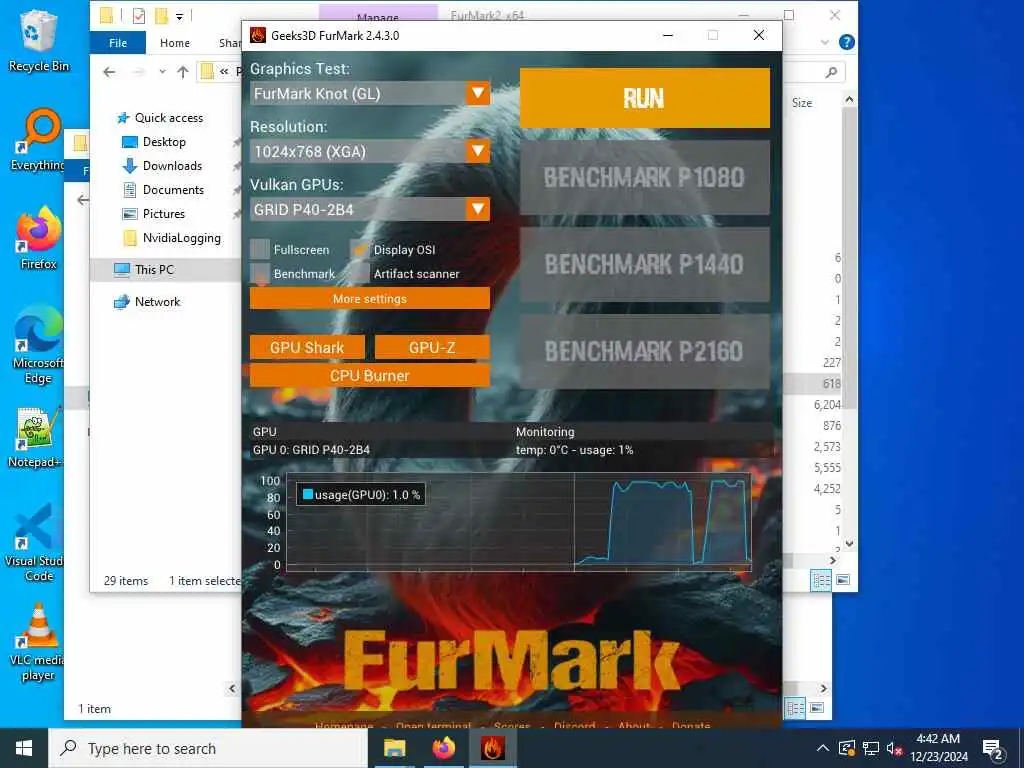Image resolution: width=1024 pixels, height=768 pixels.
Task: Open the notification center icon
Action: pos(993,749)
